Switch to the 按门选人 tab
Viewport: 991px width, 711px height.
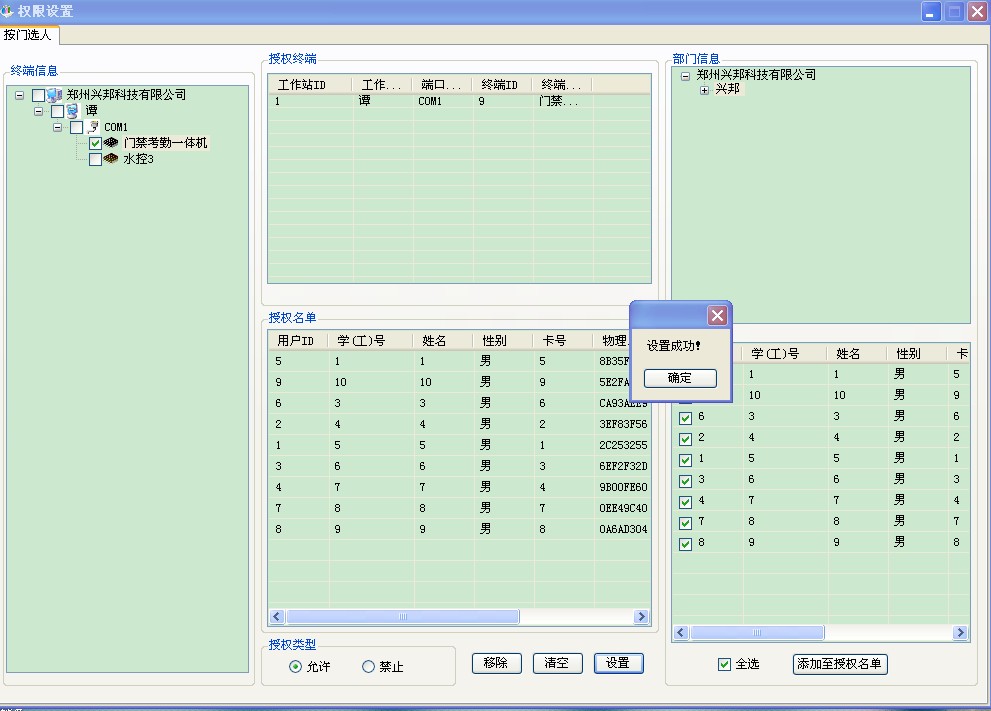click(28, 35)
